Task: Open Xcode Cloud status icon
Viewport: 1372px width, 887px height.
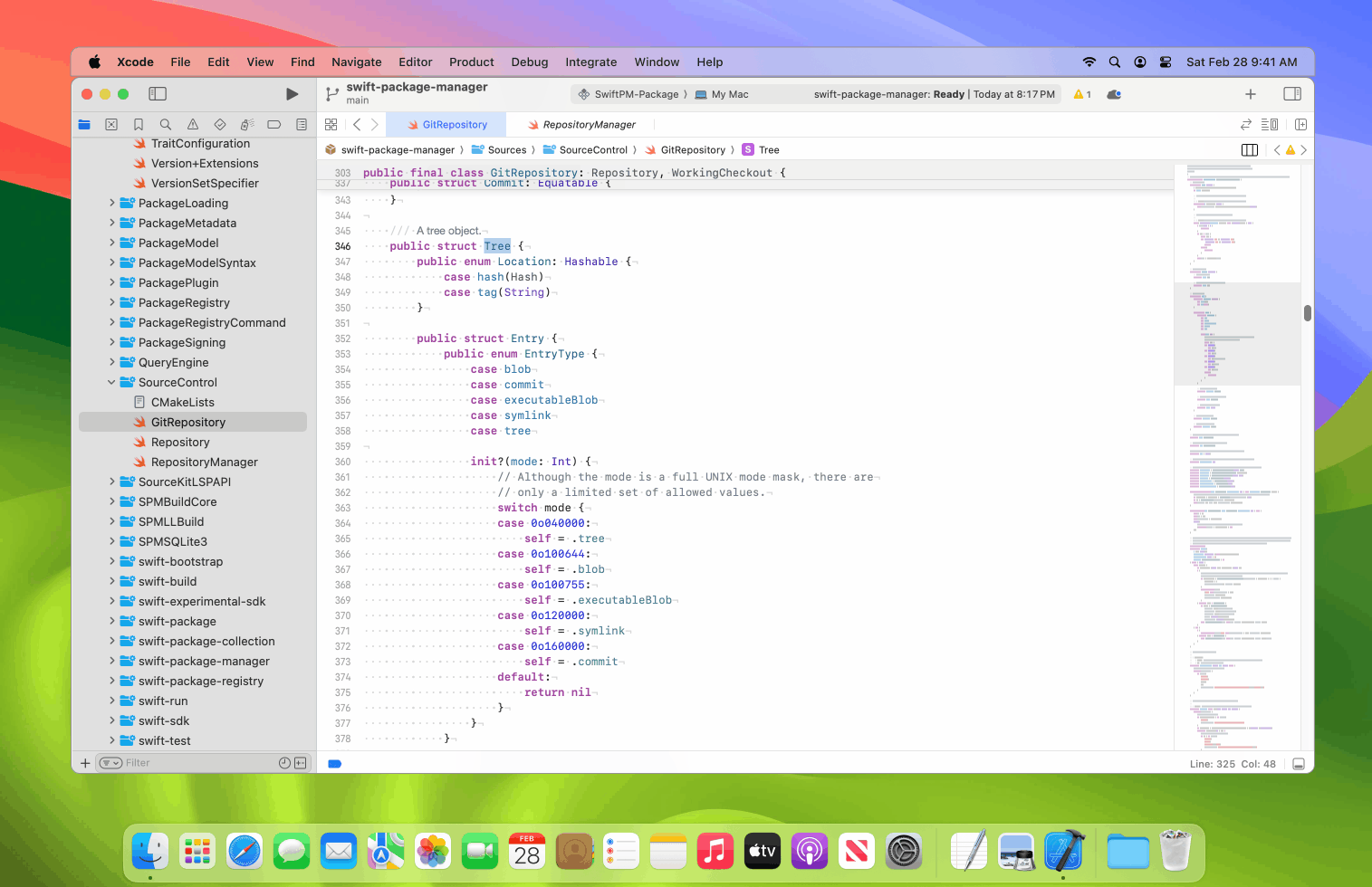Action: (1114, 94)
